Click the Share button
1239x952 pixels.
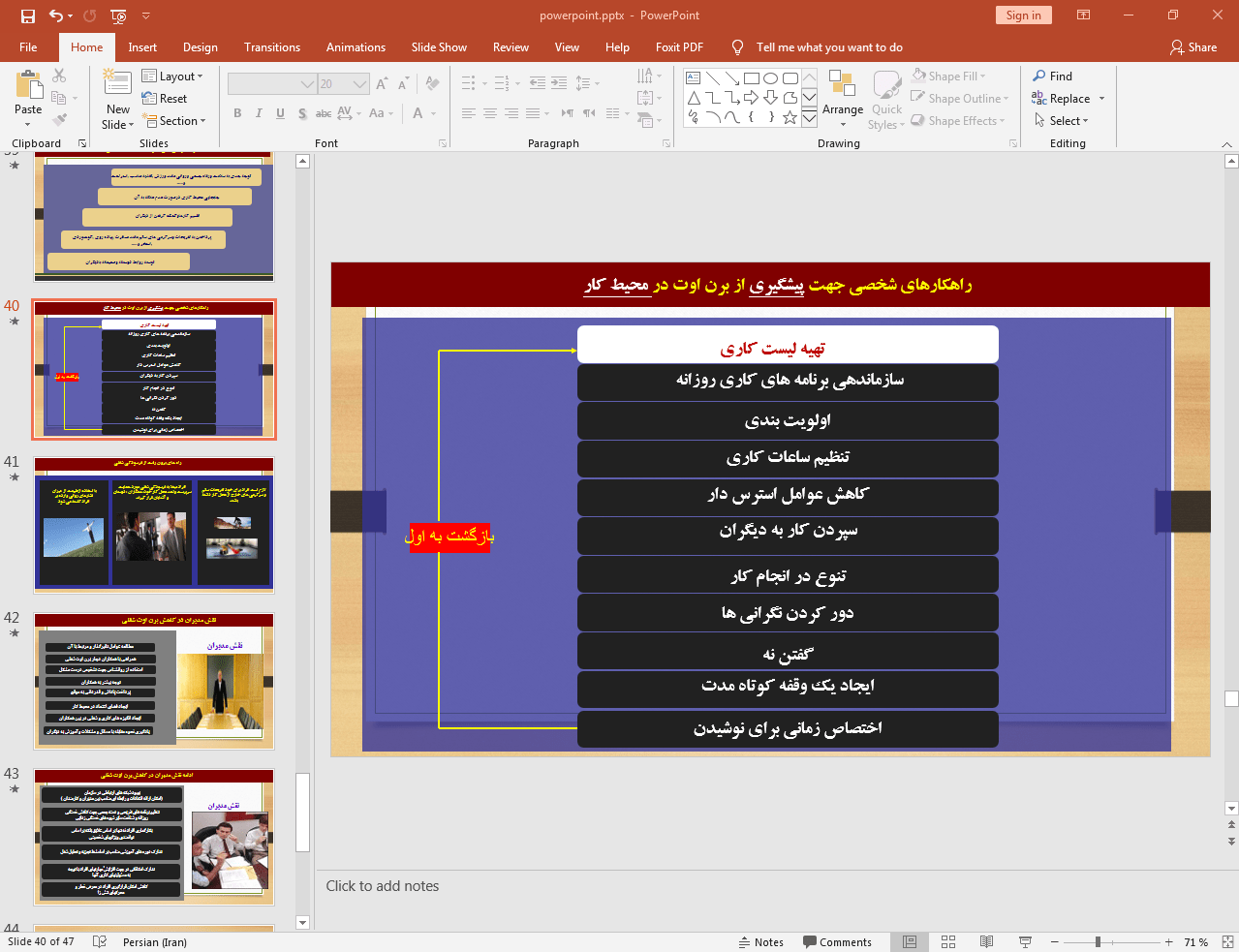(x=1193, y=46)
